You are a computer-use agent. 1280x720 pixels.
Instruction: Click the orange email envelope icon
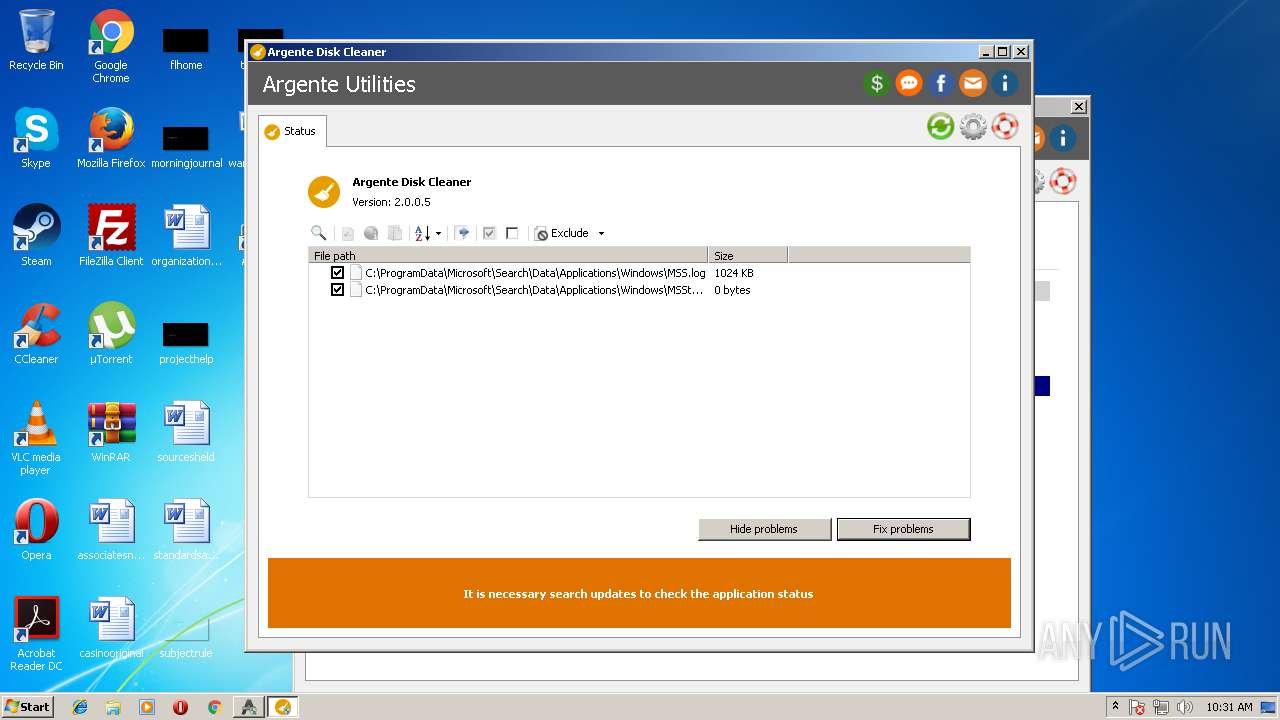point(973,84)
